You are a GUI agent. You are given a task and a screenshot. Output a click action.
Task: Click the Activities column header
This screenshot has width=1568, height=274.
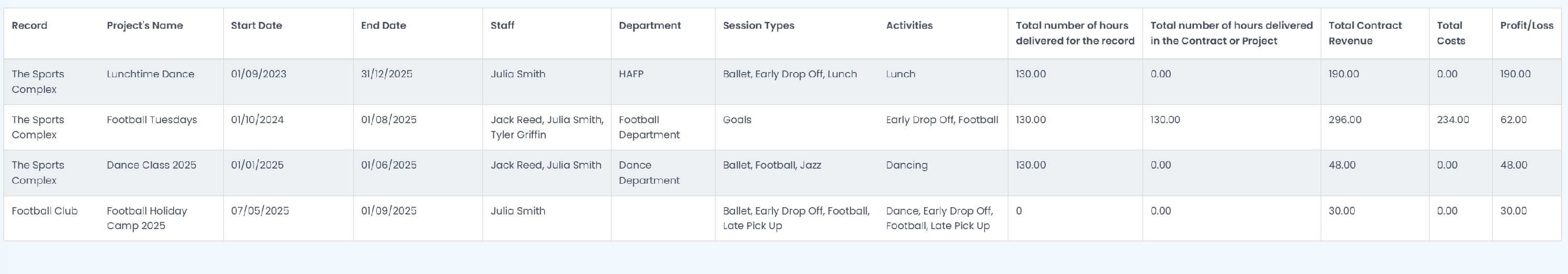click(909, 26)
